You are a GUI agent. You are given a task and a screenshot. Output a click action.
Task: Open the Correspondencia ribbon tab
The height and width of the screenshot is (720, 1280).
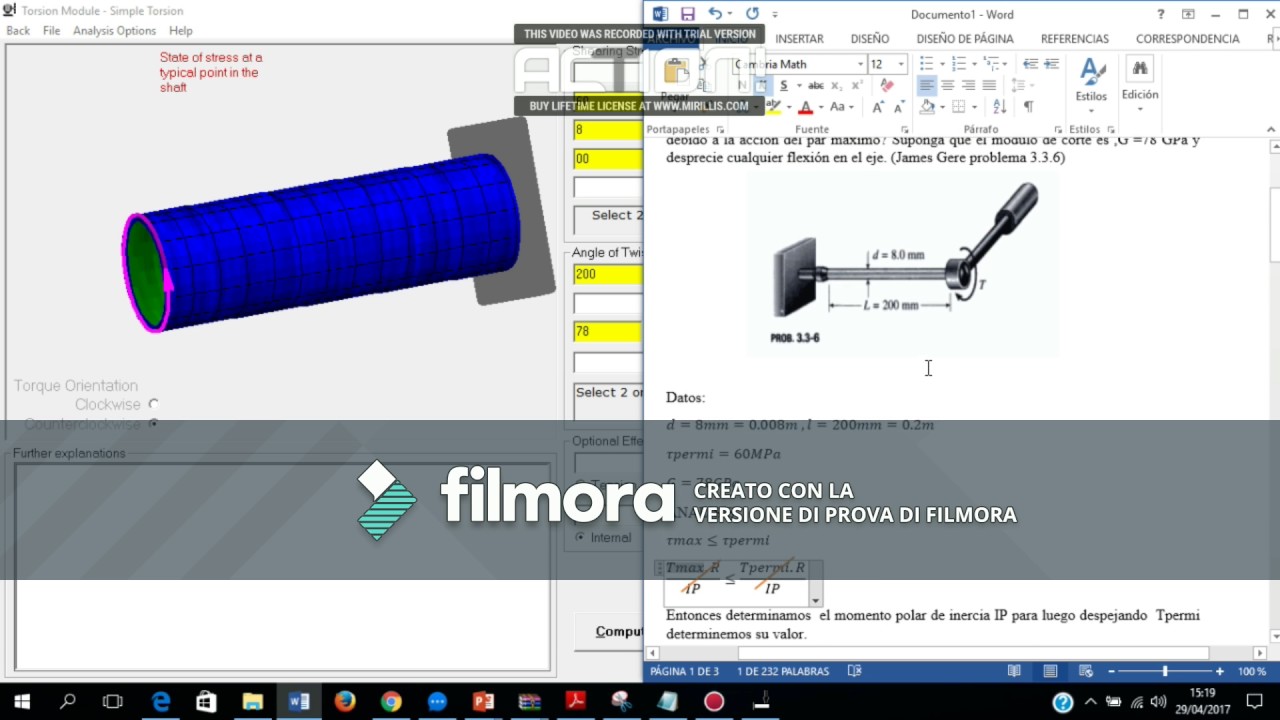pos(1187,39)
